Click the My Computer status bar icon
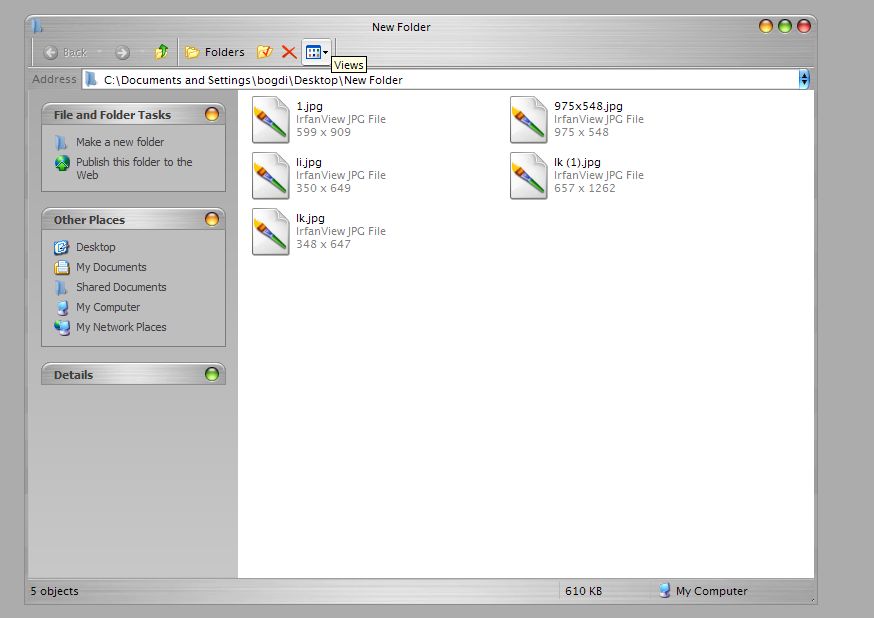874x618 pixels. [663, 591]
